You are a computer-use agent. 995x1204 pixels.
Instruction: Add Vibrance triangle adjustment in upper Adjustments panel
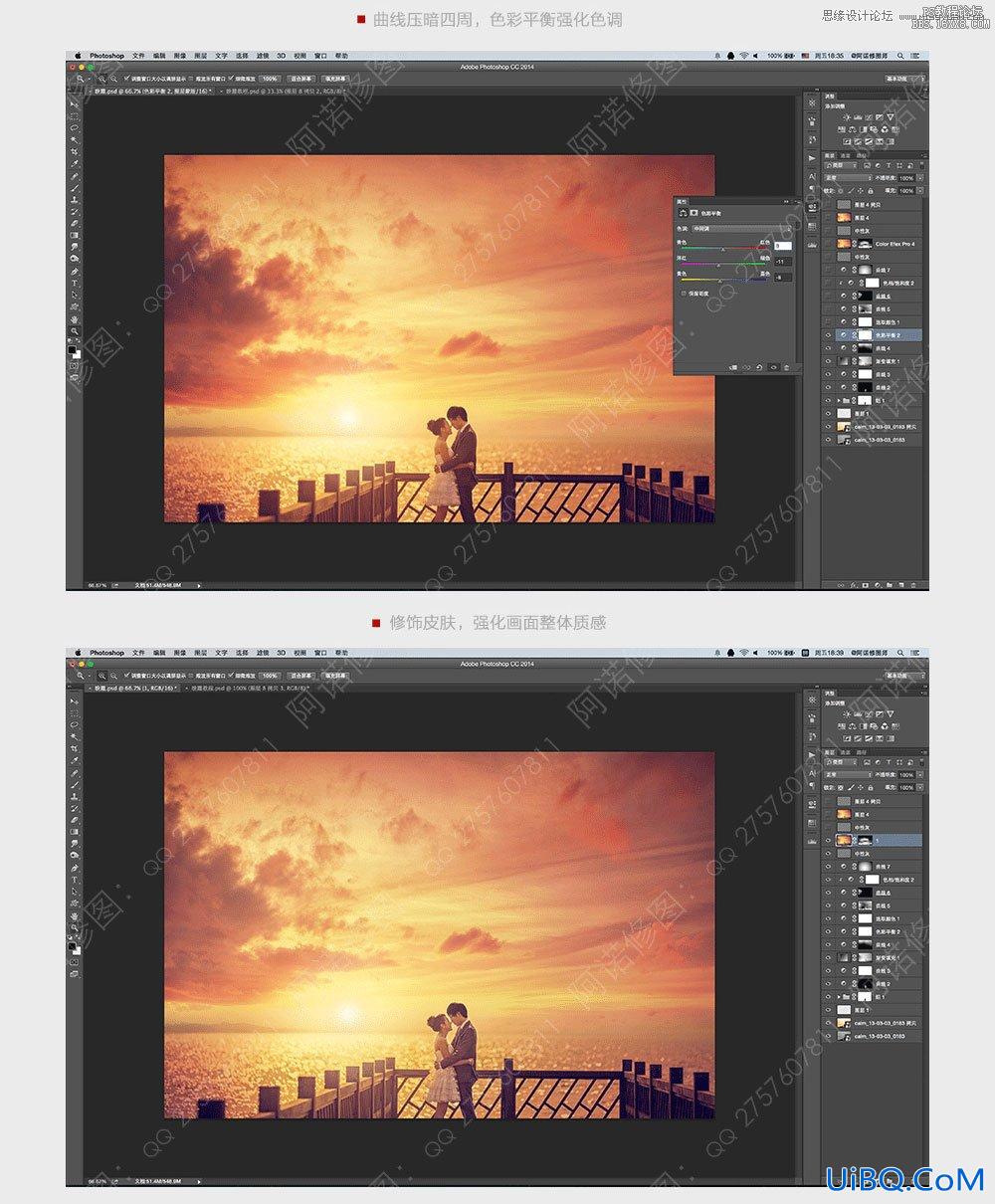(891, 117)
